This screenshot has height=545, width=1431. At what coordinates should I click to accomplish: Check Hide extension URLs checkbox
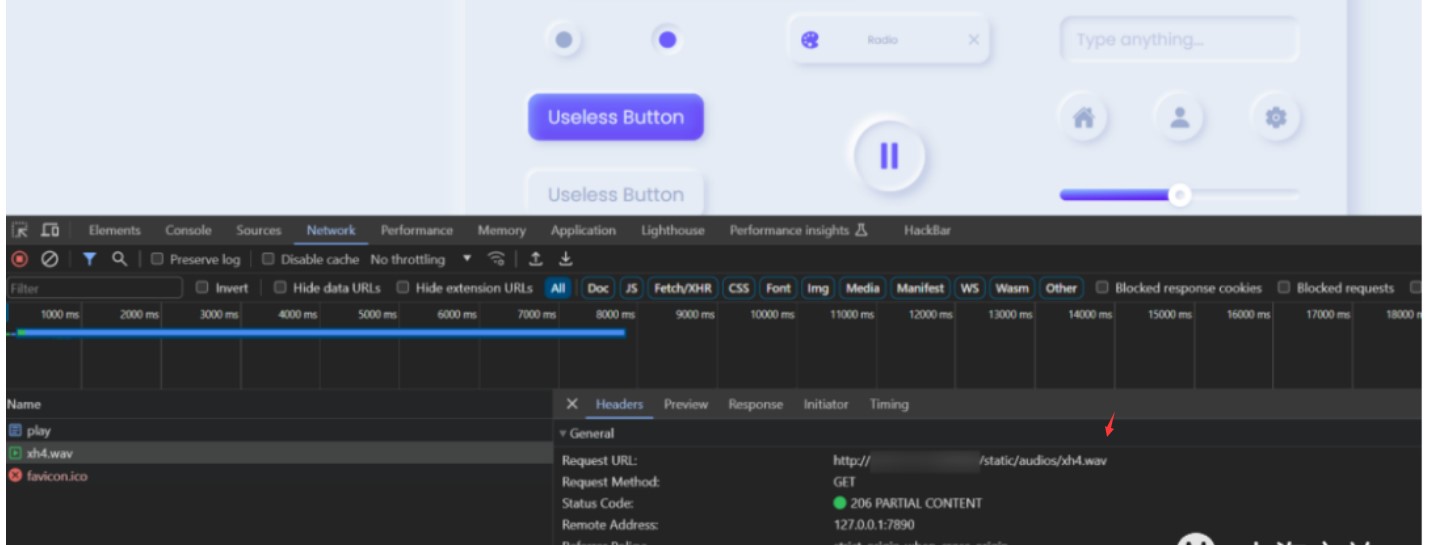[x=403, y=288]
